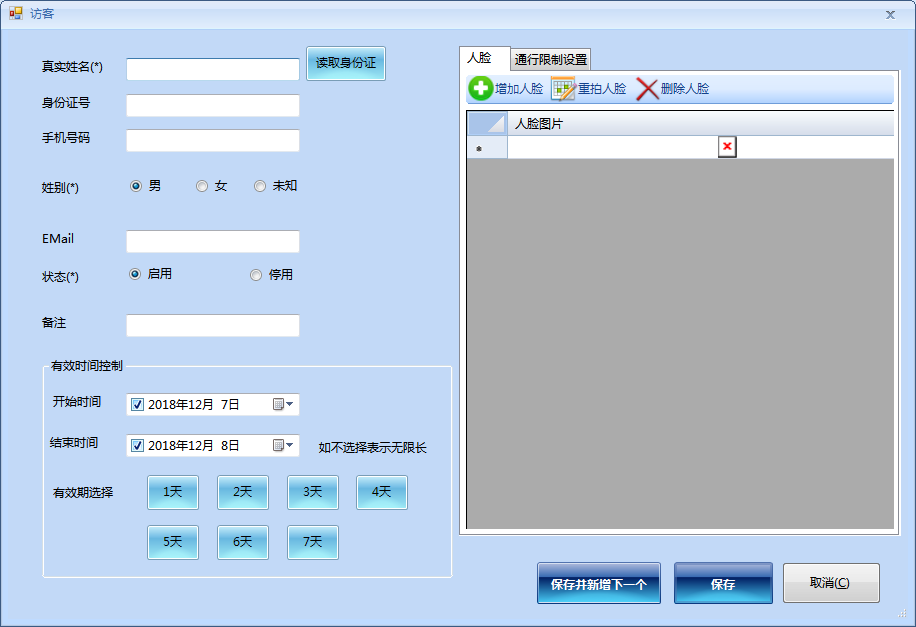Set status to disabled (停用)
This screenshot has height=627, width=916.
(x=256, y=275)
